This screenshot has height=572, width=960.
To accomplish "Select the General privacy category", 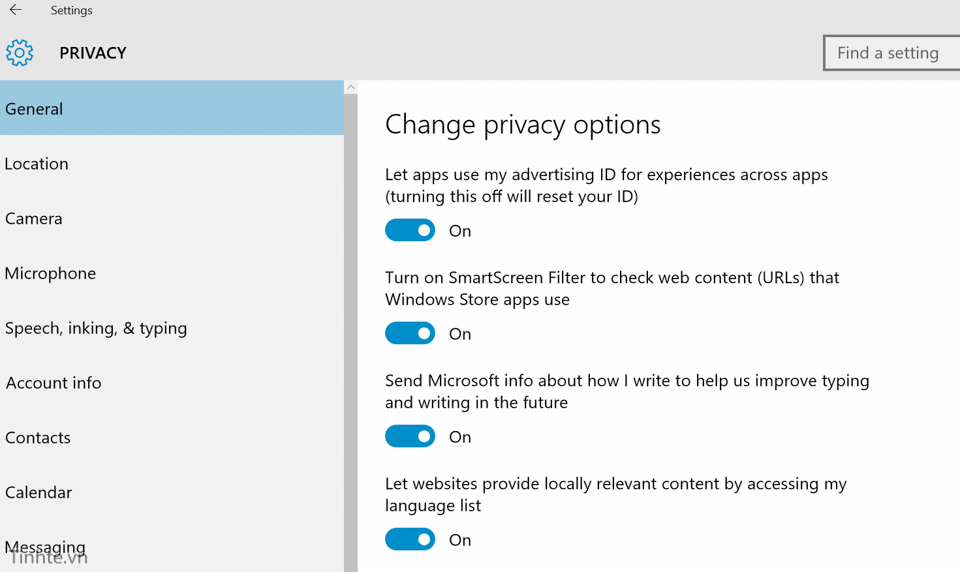I will coord(172,109).
